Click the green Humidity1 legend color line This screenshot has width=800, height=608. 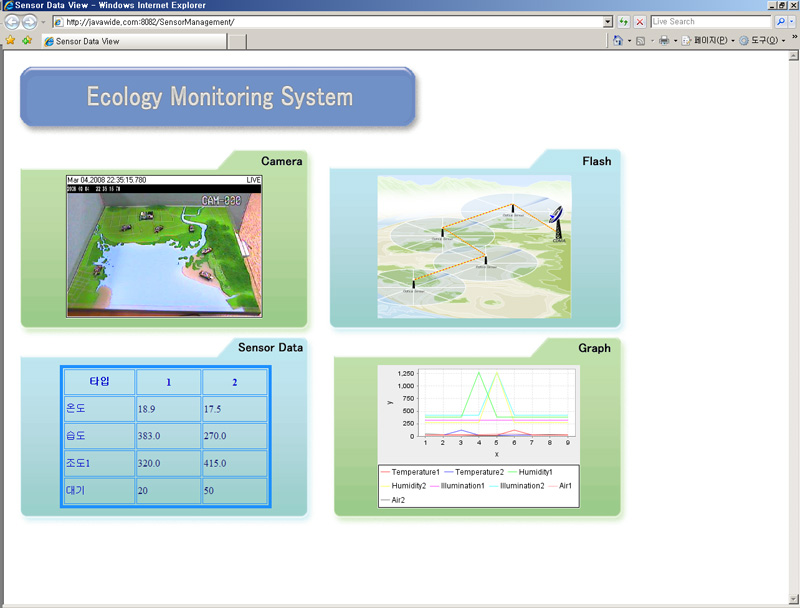click(512, 472)
